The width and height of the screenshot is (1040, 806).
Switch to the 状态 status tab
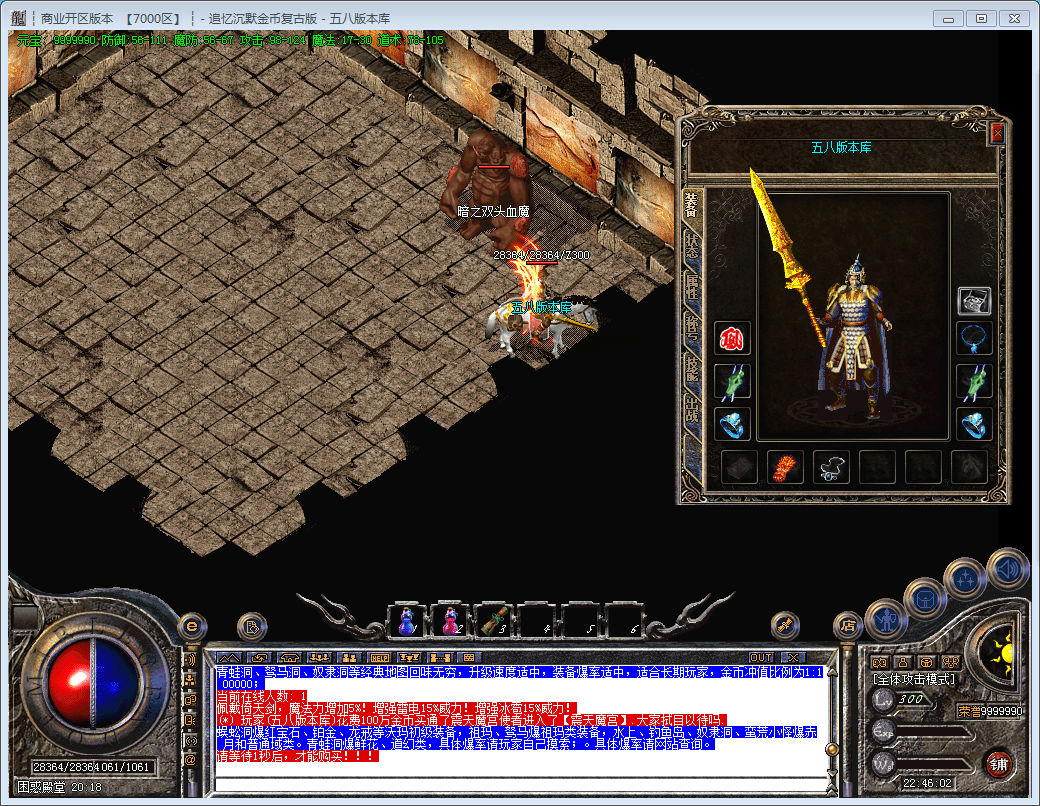tap(692, 246)
